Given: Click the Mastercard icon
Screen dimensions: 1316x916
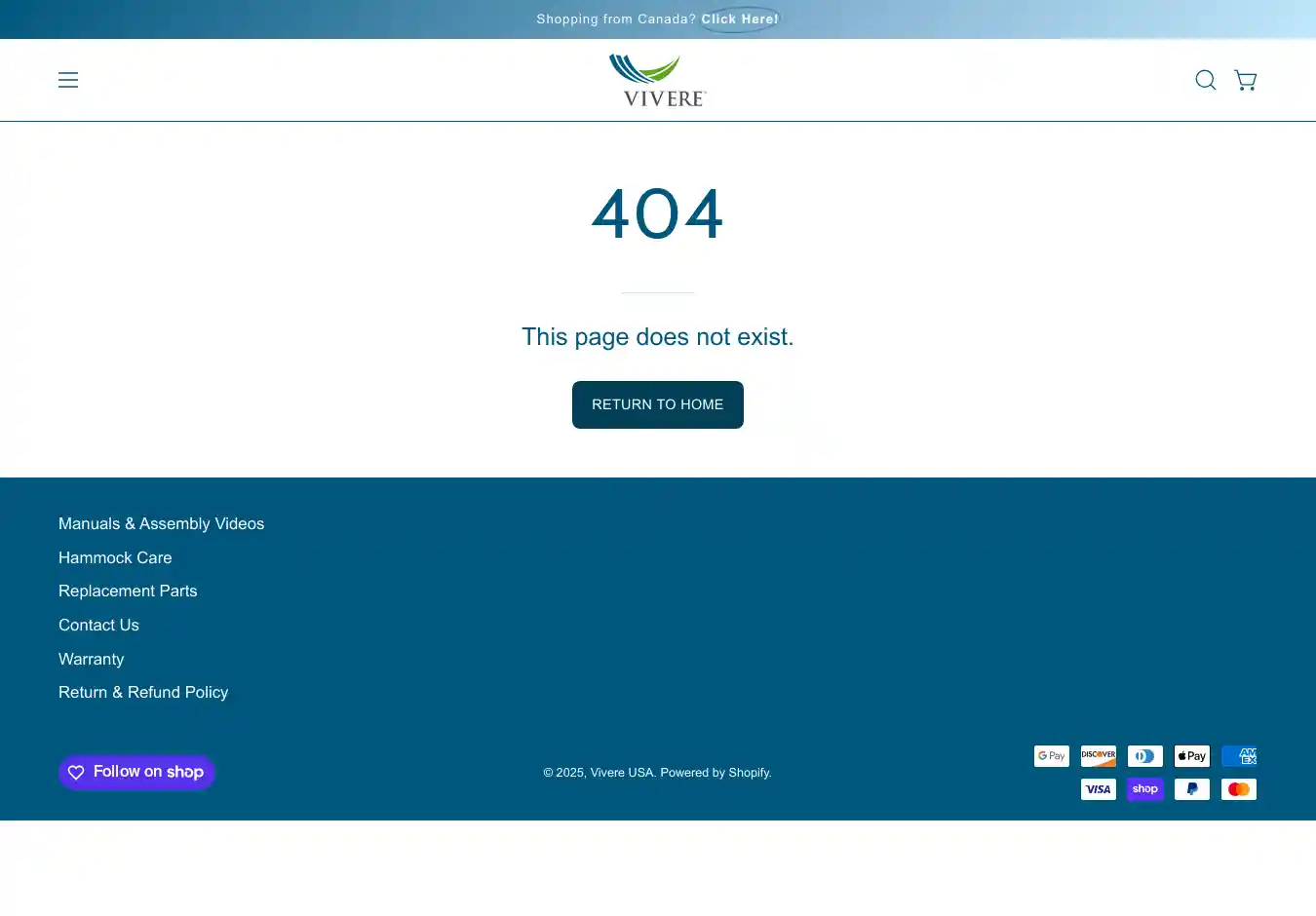Looking at the screenshot, I should click(1238, 789).
